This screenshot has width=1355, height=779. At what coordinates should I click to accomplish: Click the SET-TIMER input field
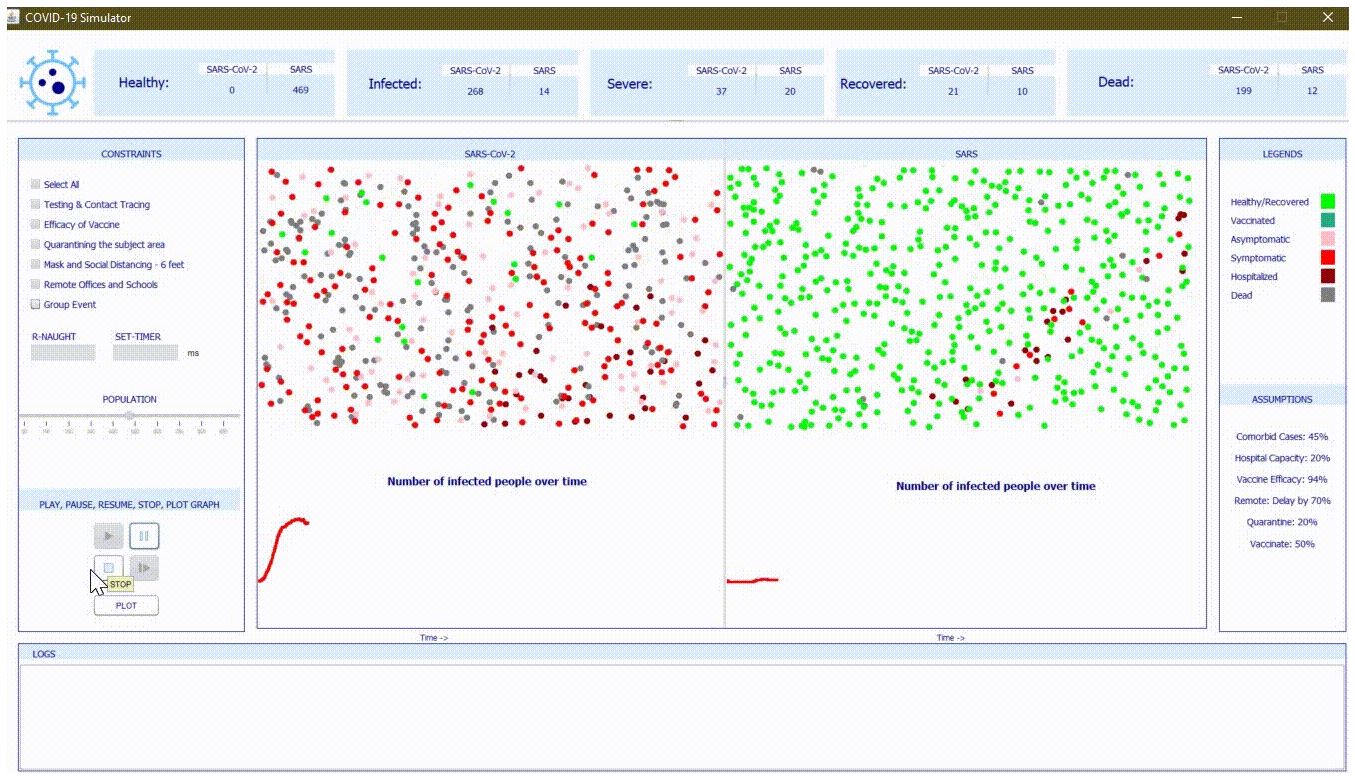(146, 353)
